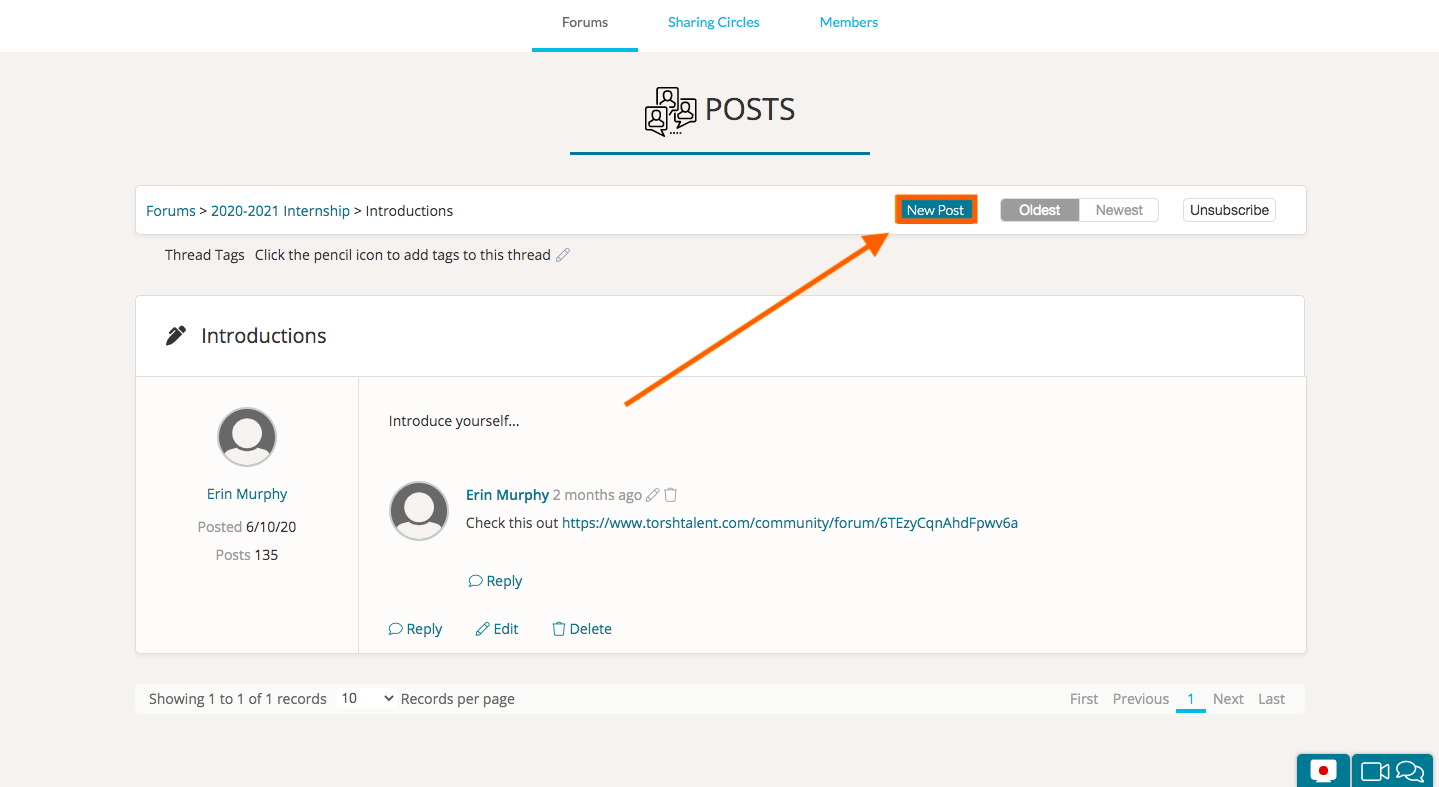The width and height of the screenshot is (1439, 787).
Task: Sort posts by Newest
Action: tap(1118, 210)
